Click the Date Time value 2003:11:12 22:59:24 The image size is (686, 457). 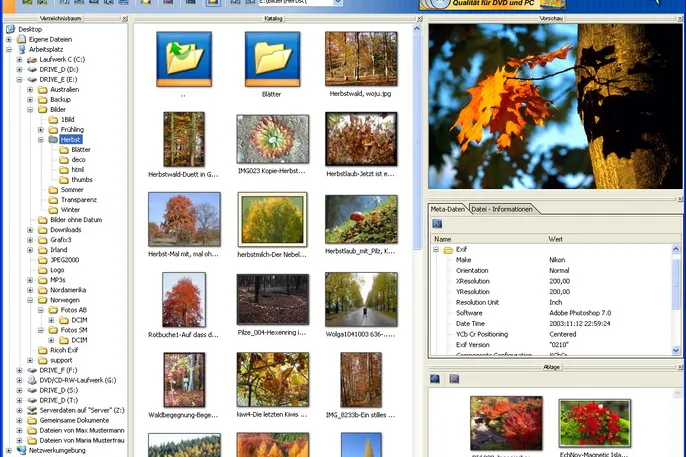point(580,324)
